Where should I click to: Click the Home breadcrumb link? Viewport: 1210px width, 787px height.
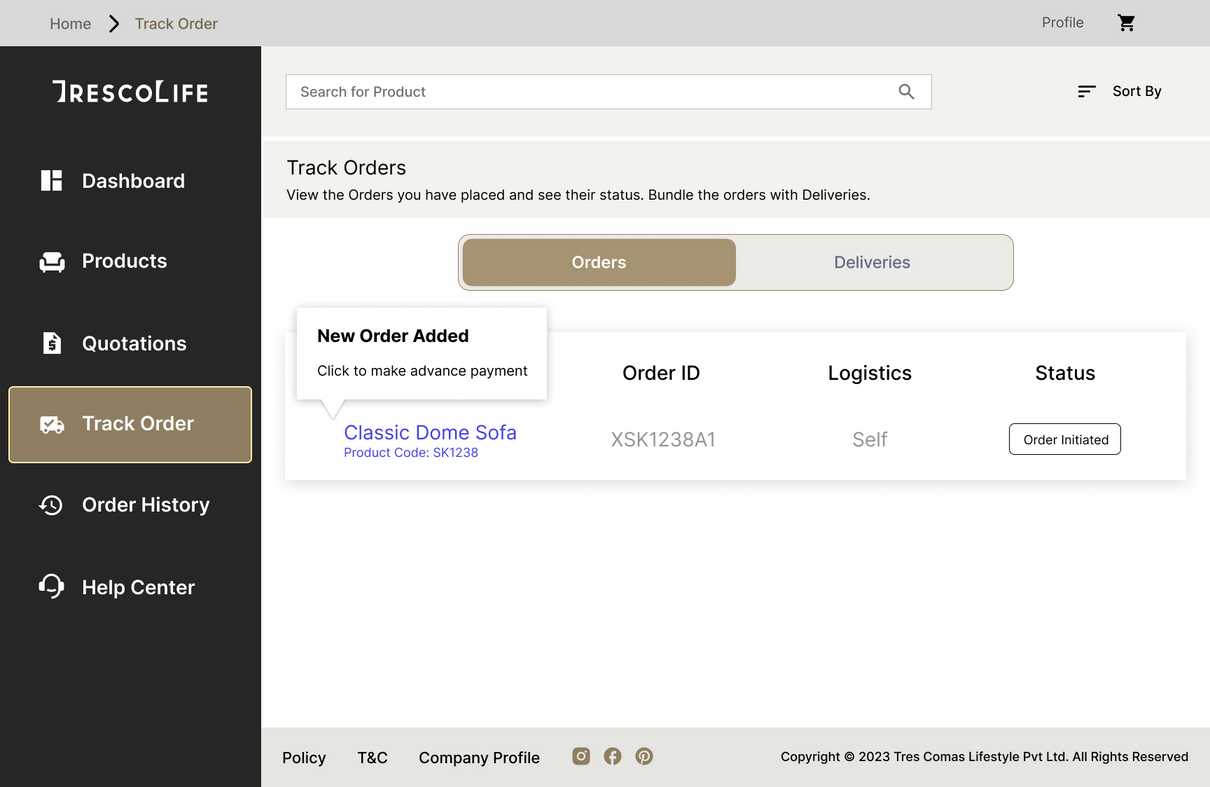pyautogui.click(x=70, y=23)
